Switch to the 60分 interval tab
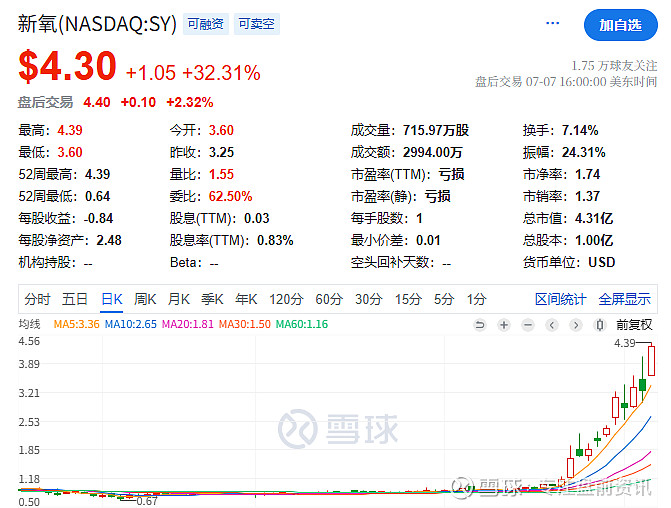671x508 pixels. tap(329, 299)
